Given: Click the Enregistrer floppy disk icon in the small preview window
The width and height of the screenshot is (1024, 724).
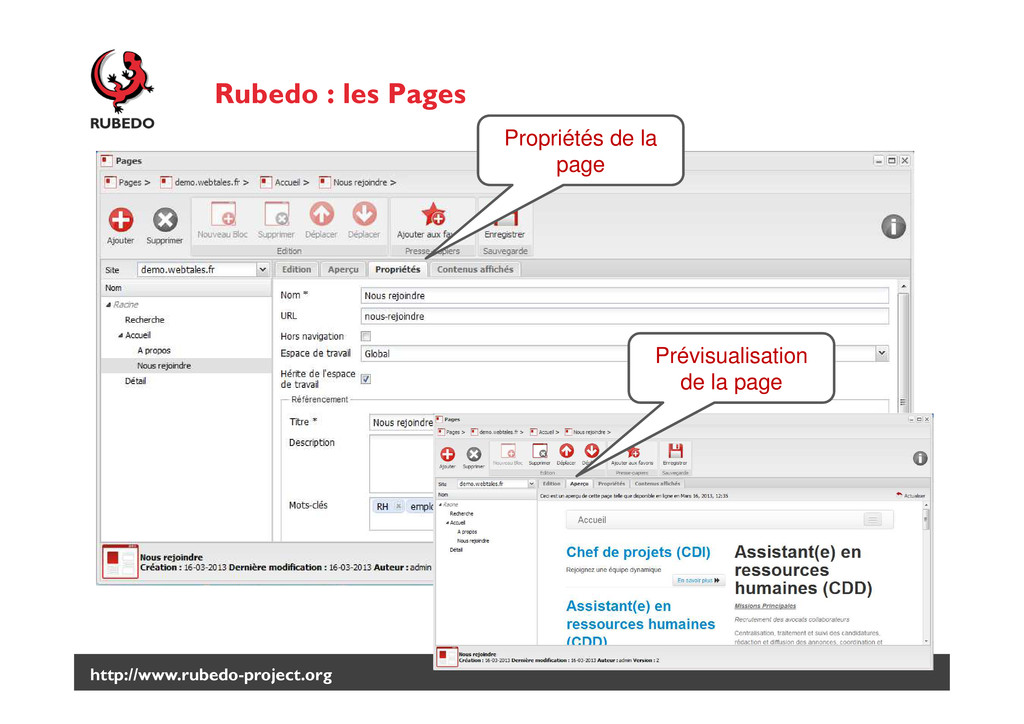Looking at the screenshot, I should click(x=675, y=451).
